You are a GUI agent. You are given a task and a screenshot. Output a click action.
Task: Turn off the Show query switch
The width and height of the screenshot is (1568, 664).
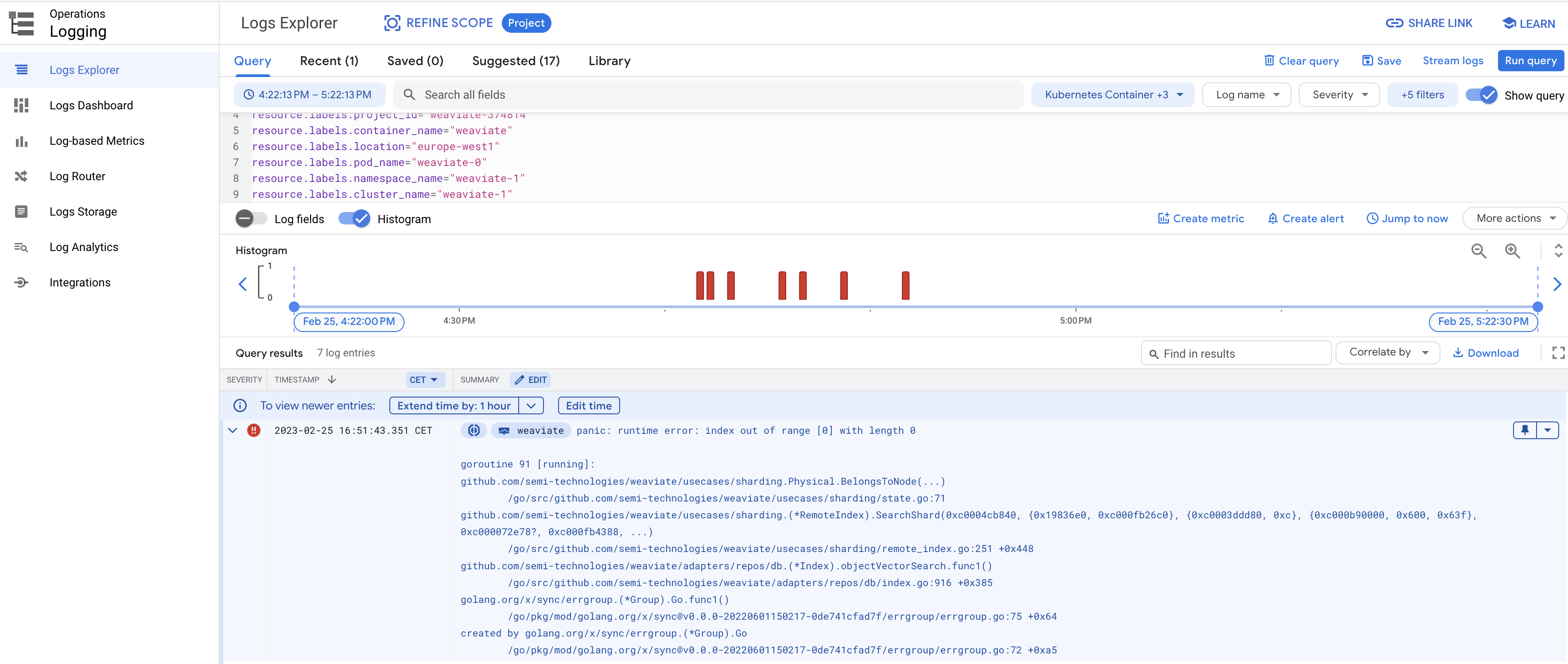click(x=1482, y=95)
